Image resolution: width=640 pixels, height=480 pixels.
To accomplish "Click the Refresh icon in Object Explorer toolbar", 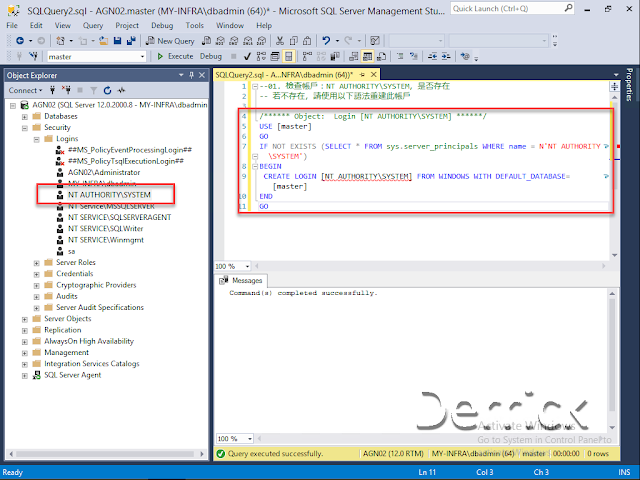I will pyautogui.click(x=107, y=90).
